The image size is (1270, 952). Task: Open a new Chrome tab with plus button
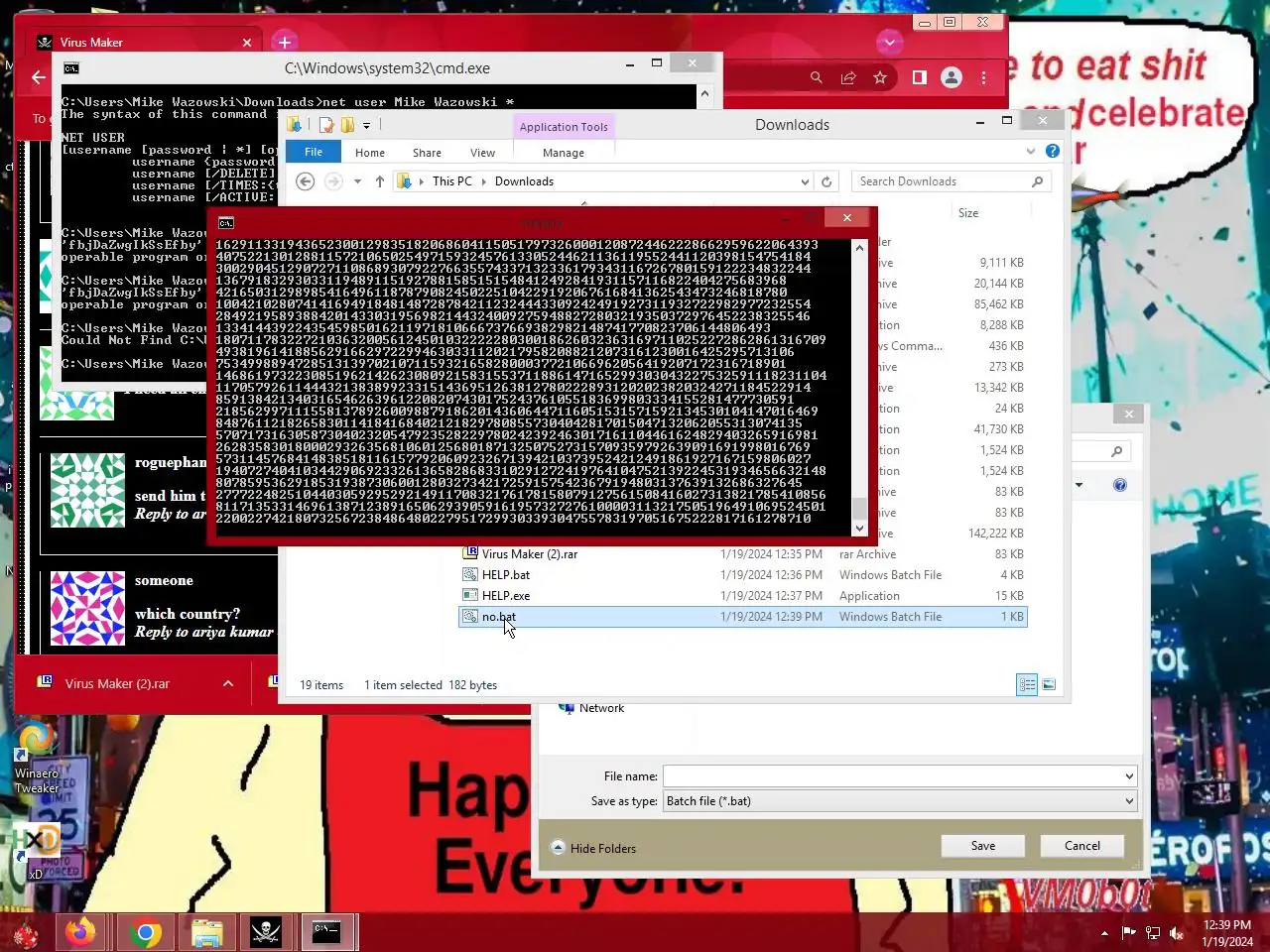[285, 42]
